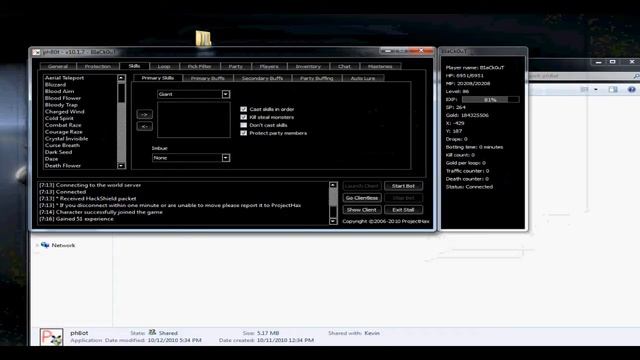The image size is (640, 360).
Task: Click the phBot title bar icon
Action: pos(37,52)
